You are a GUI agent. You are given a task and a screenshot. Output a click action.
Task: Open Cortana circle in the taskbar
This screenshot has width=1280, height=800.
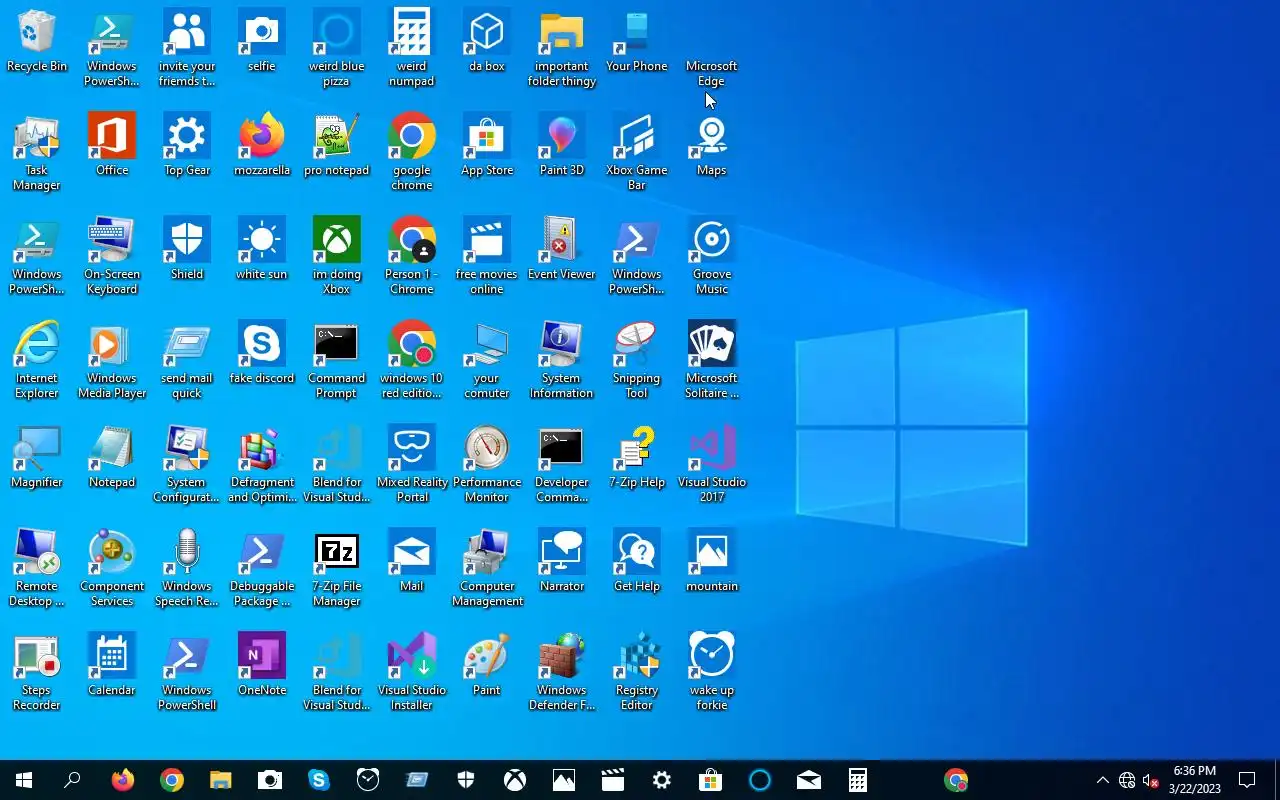pos(760,780)
